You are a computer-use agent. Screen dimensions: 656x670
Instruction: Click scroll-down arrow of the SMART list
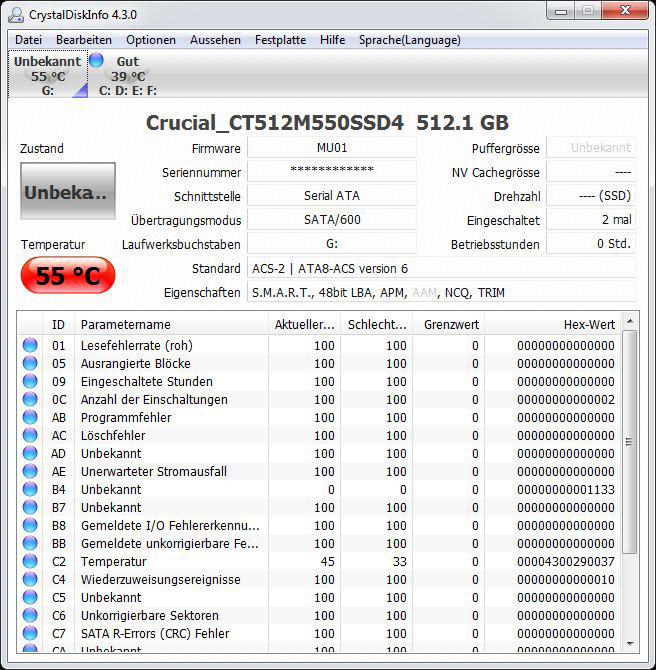coord(630,644)
